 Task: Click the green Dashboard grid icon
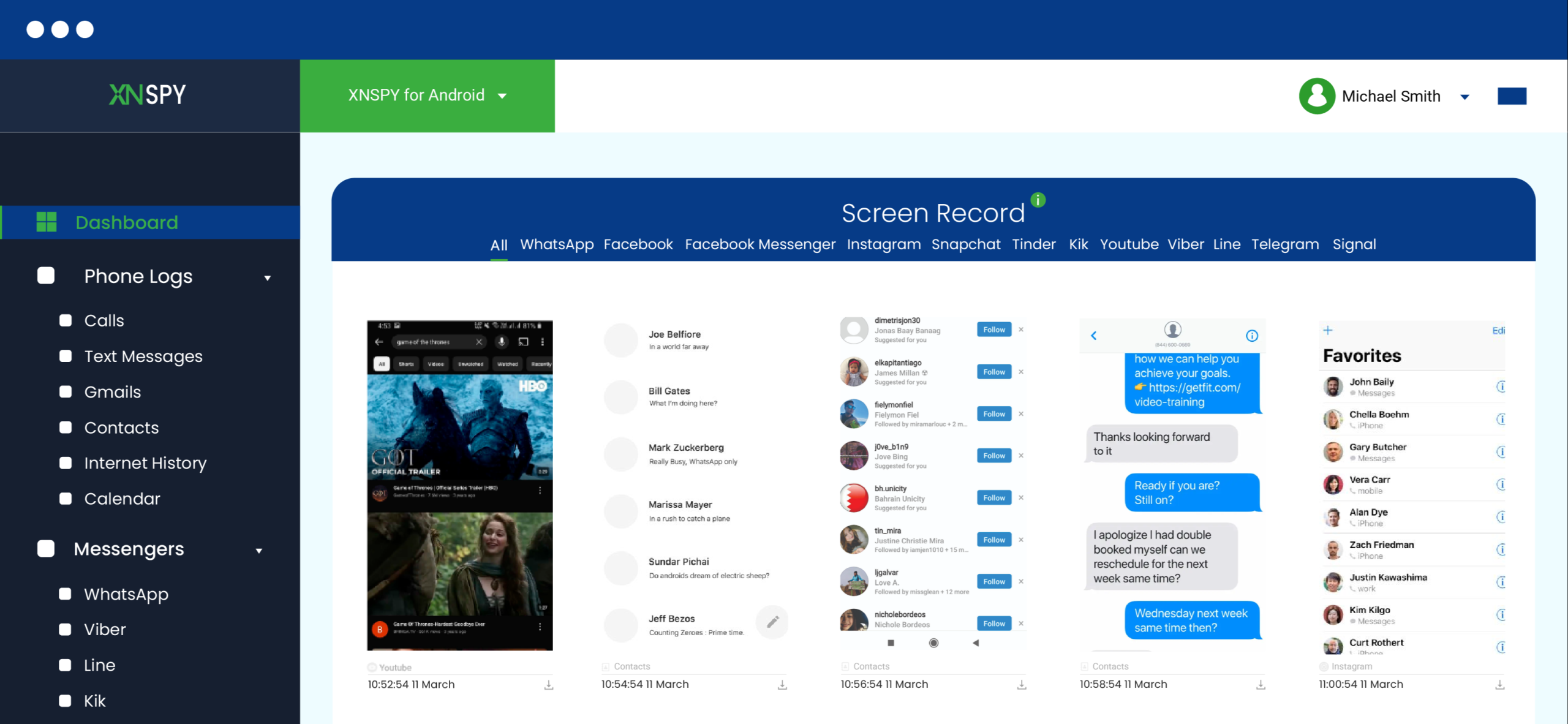47,222
